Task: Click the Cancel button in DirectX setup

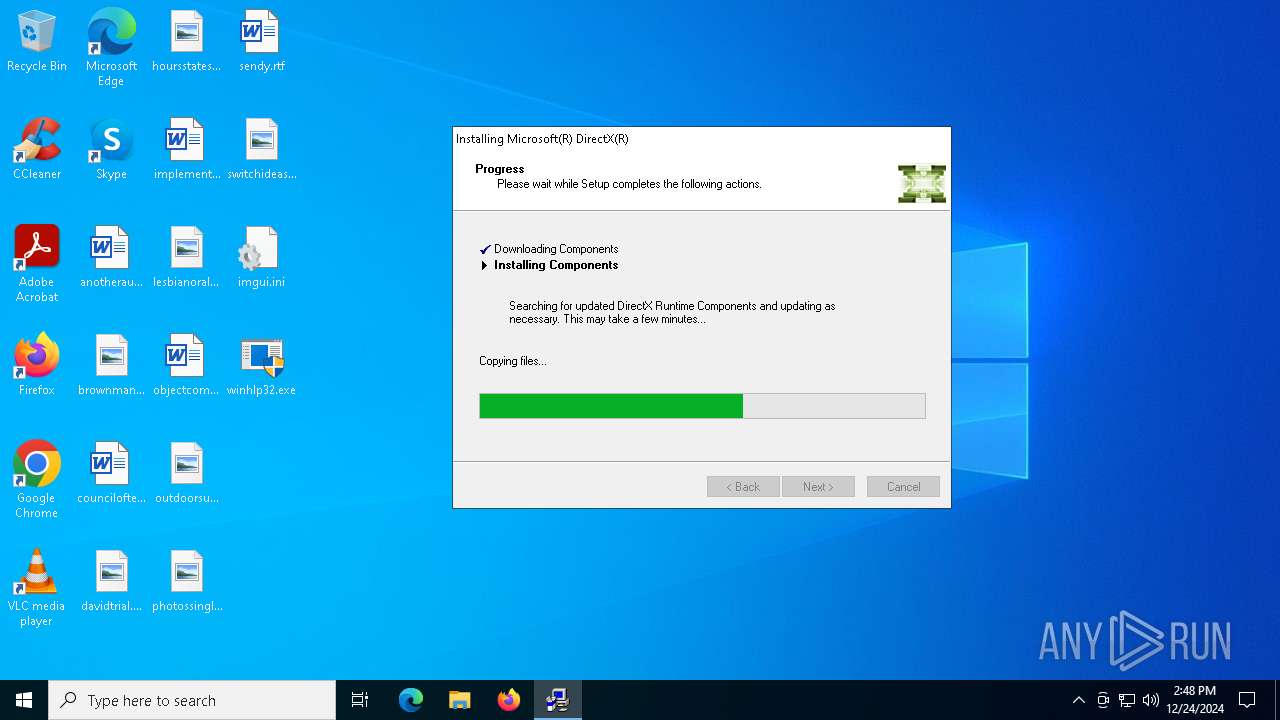Action: [x=903, y=487]
